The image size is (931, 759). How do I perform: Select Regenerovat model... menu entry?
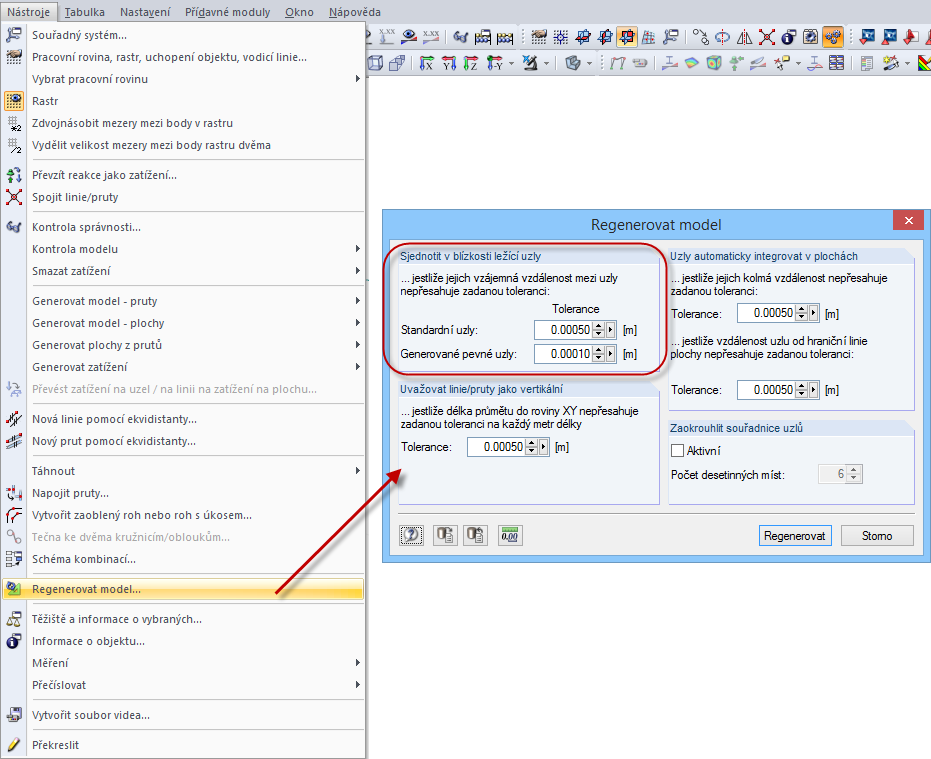point(183,589)
